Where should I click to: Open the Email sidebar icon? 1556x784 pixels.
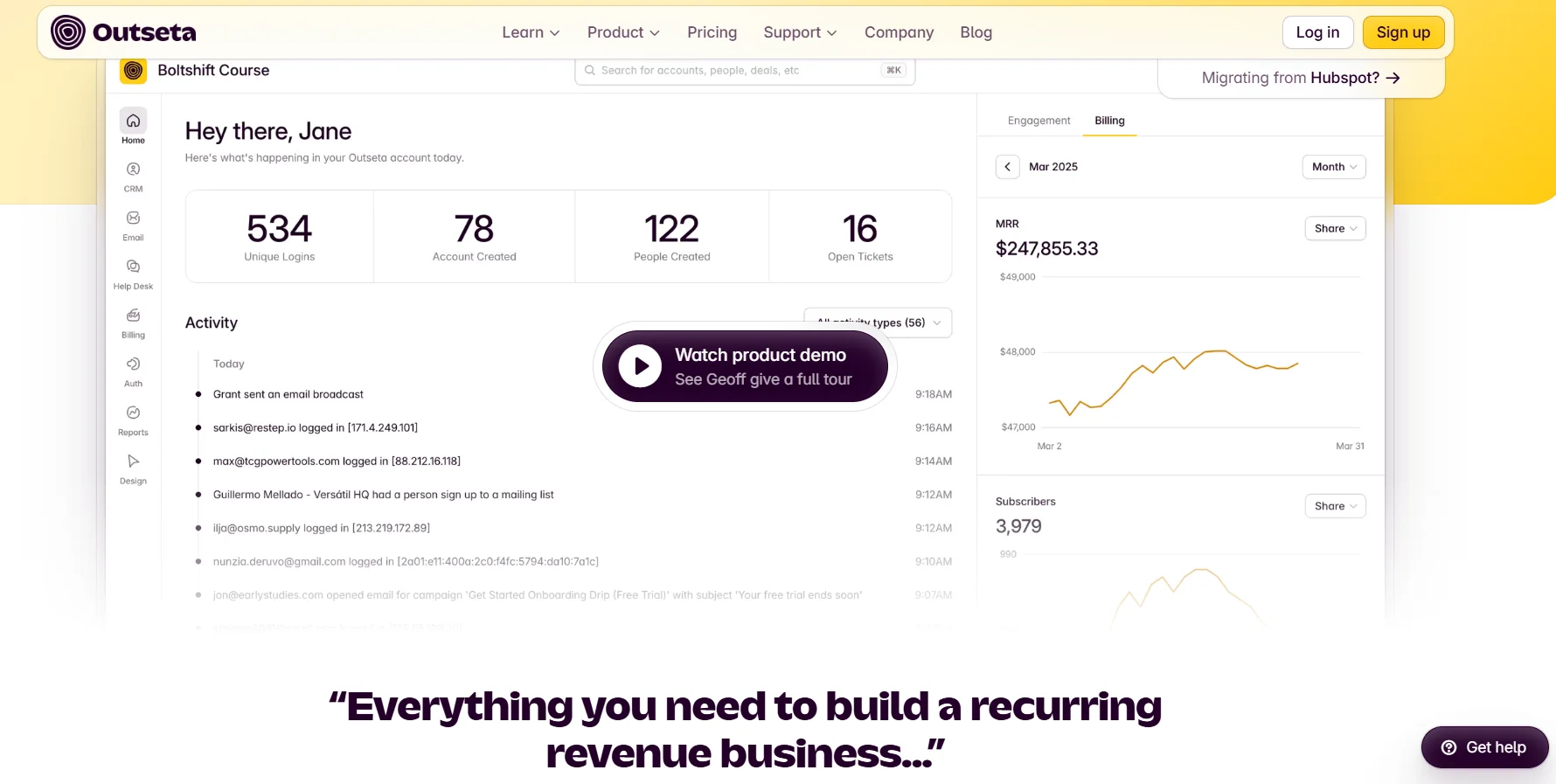[133, 219]
